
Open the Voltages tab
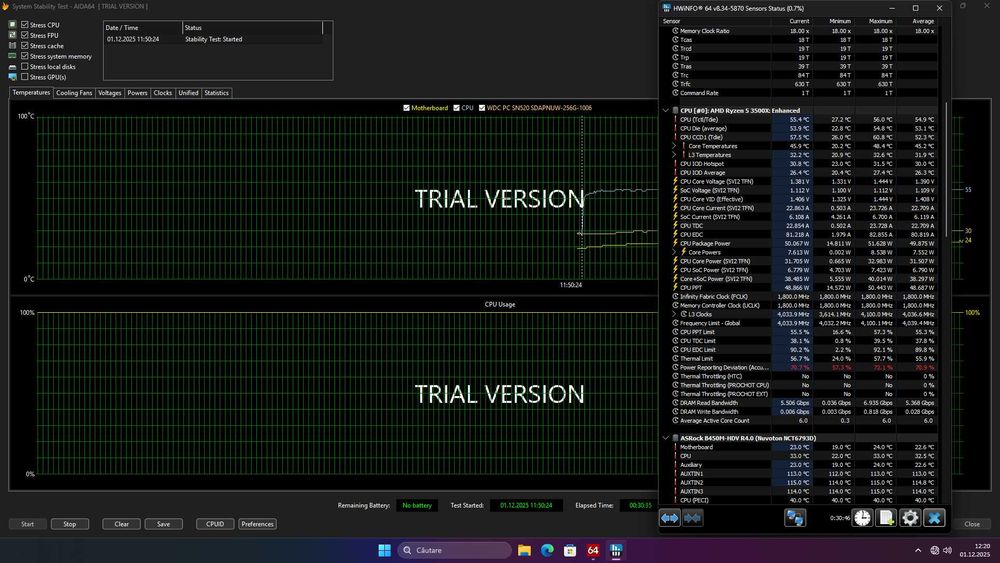click(110, 93)
